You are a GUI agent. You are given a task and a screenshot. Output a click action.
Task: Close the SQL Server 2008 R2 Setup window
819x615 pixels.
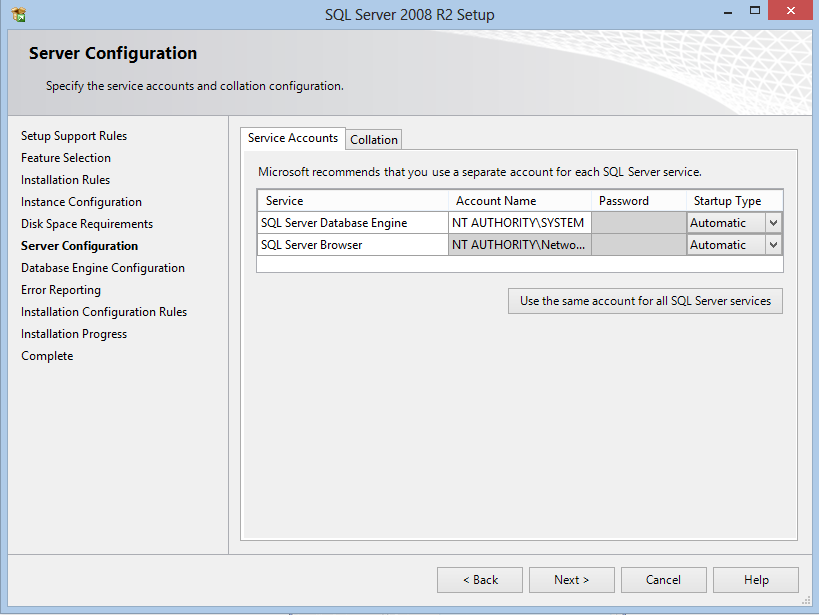[791, 12]
